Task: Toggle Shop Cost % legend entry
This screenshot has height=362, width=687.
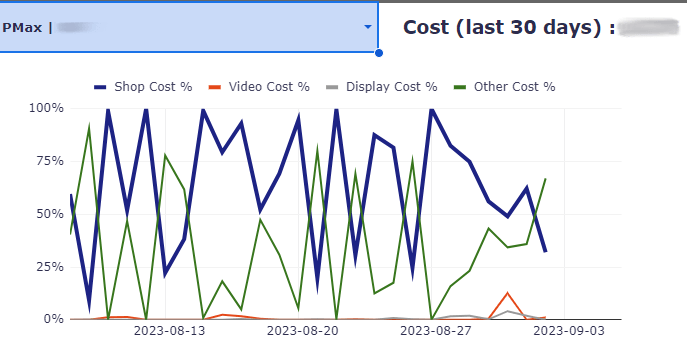Action: pyautogui.click(x=143, y=87)
